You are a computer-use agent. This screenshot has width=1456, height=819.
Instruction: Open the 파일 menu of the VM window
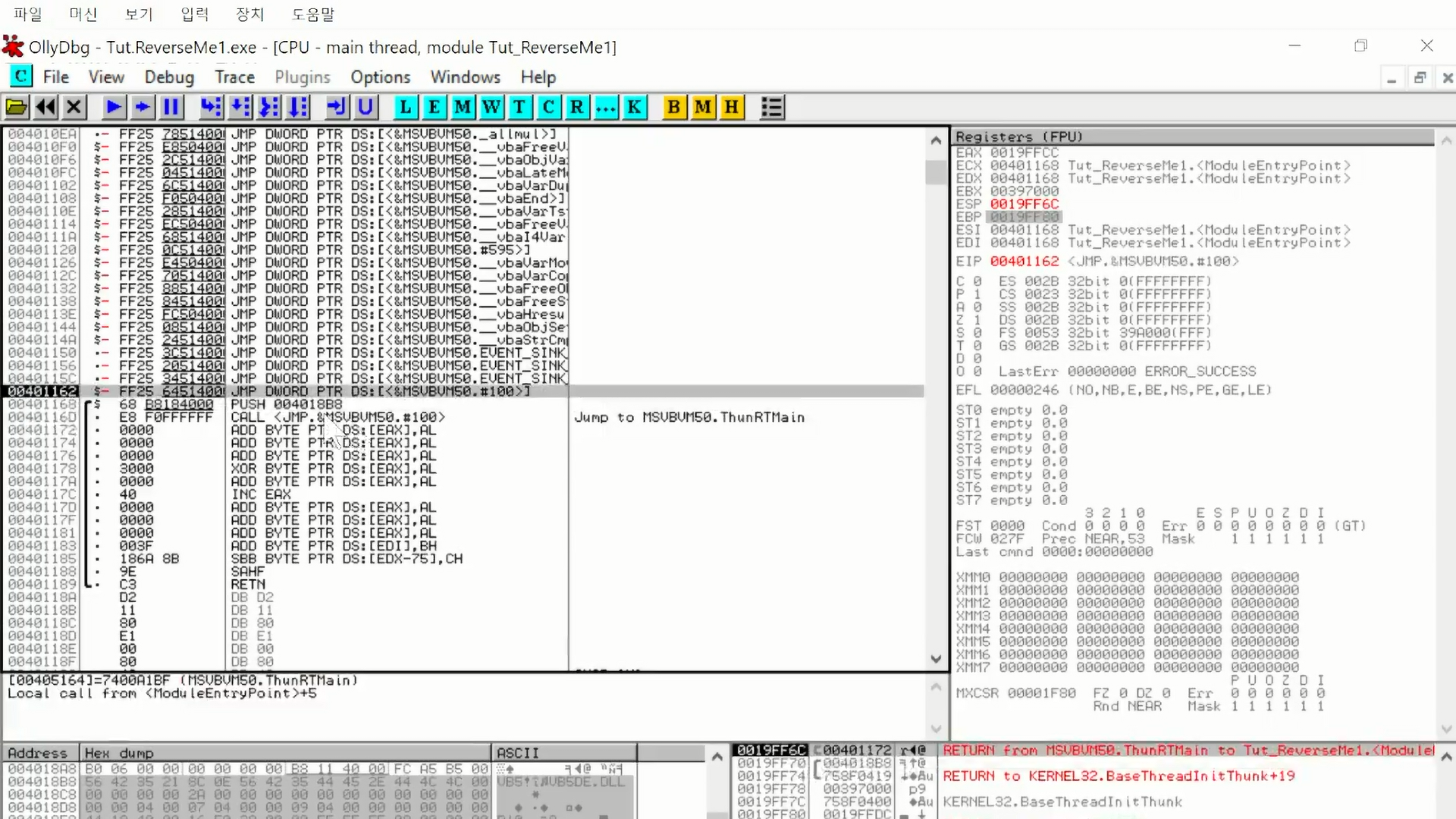(x=28, y=14)
